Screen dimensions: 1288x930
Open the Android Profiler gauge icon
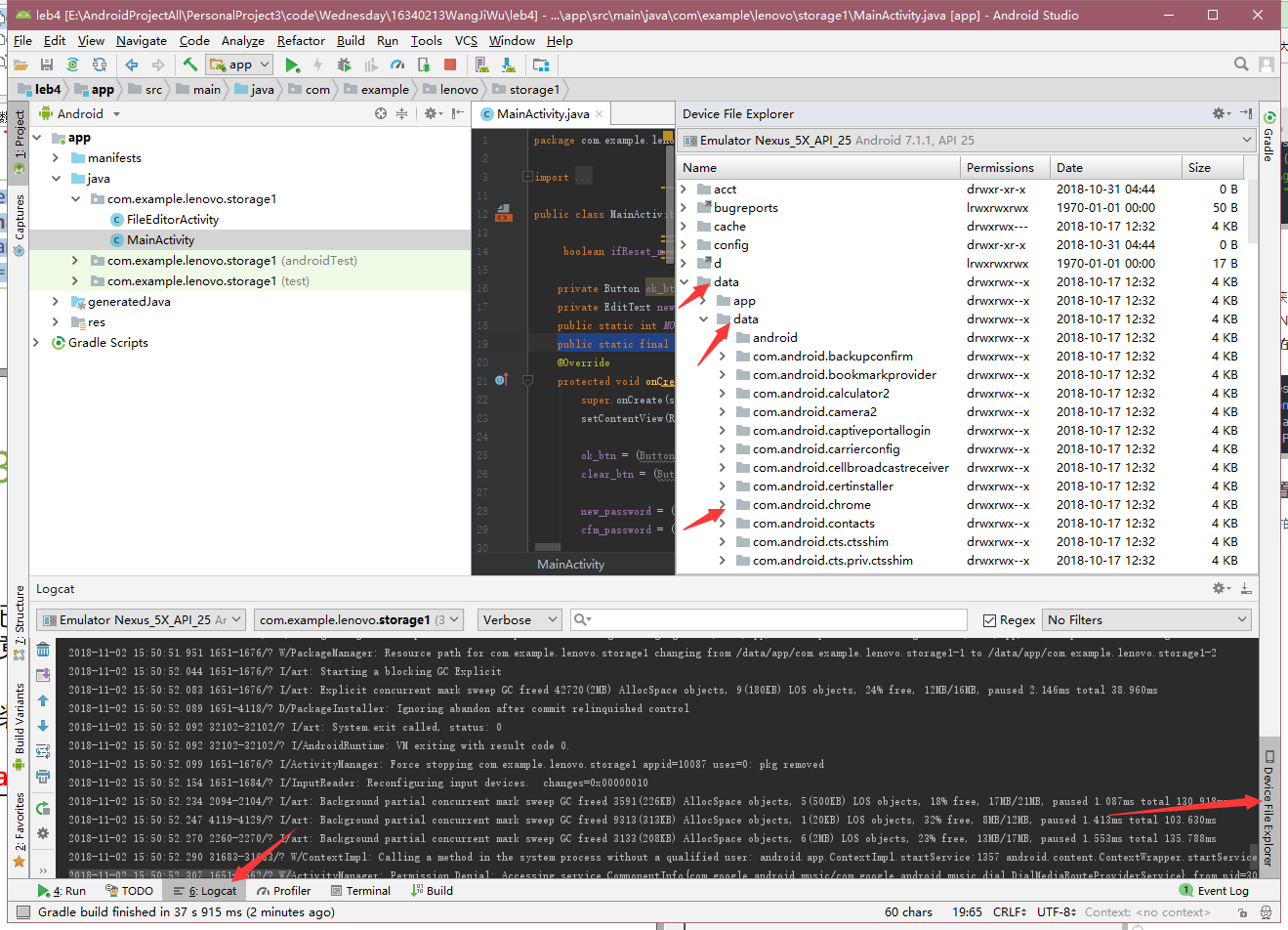point(397,64)
